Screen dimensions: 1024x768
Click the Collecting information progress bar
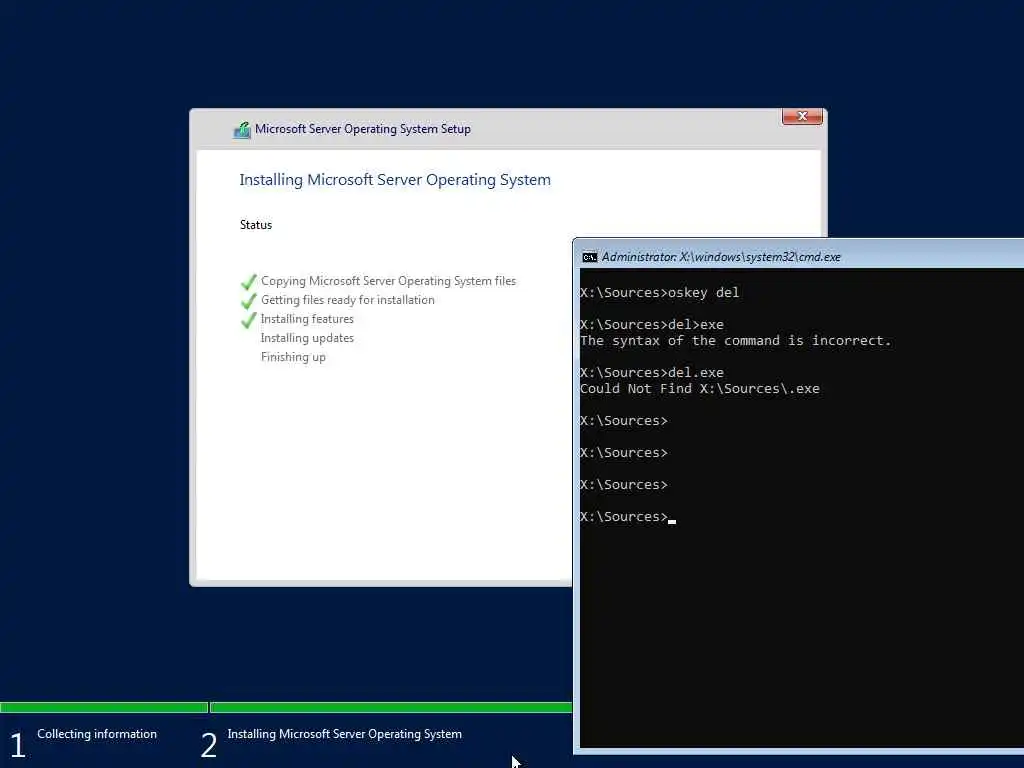click(104, 707)
